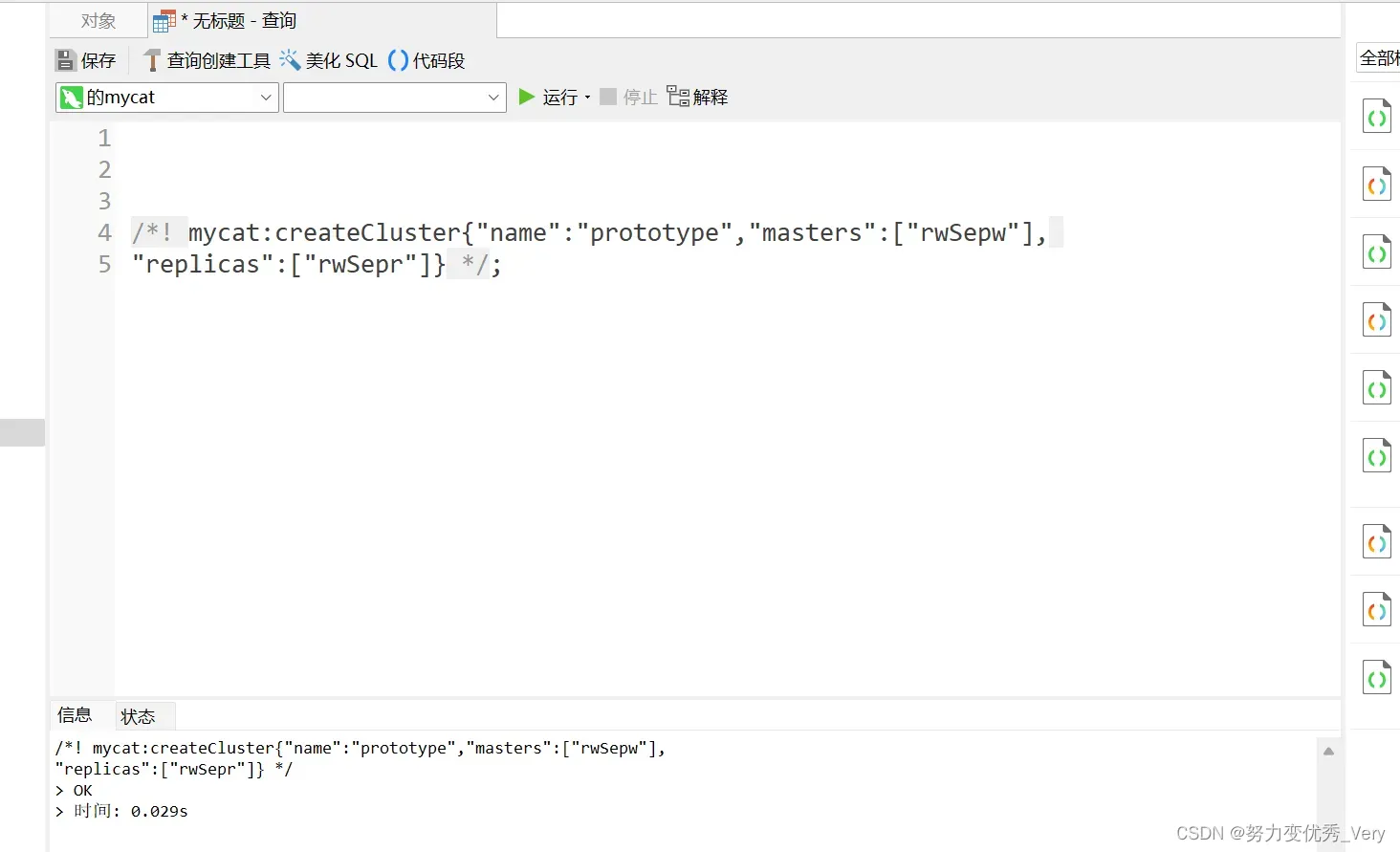The width and height of the screenshot is (1400, 852).
Task: Click the hammer icon for Query Builder
Action: [x=151, y=60]
